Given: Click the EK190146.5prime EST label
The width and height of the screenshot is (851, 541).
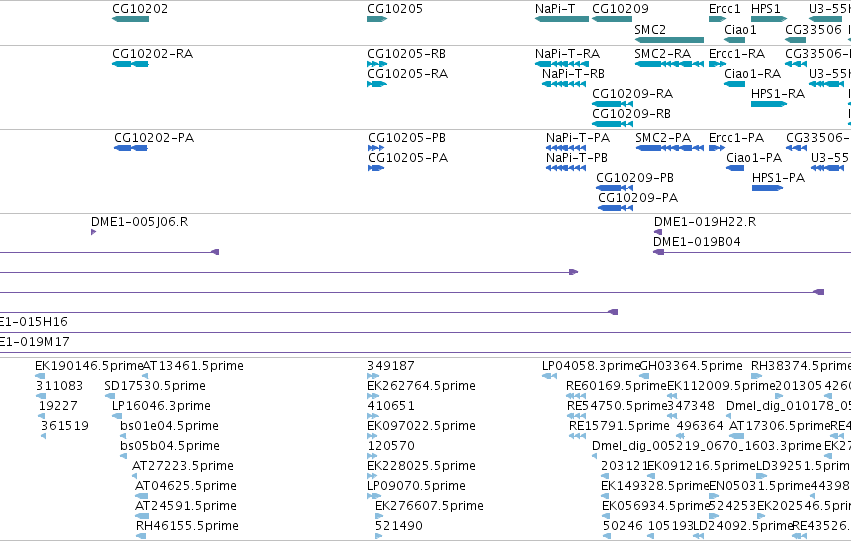Looking at the screenshot, I should tap(89, 366).
